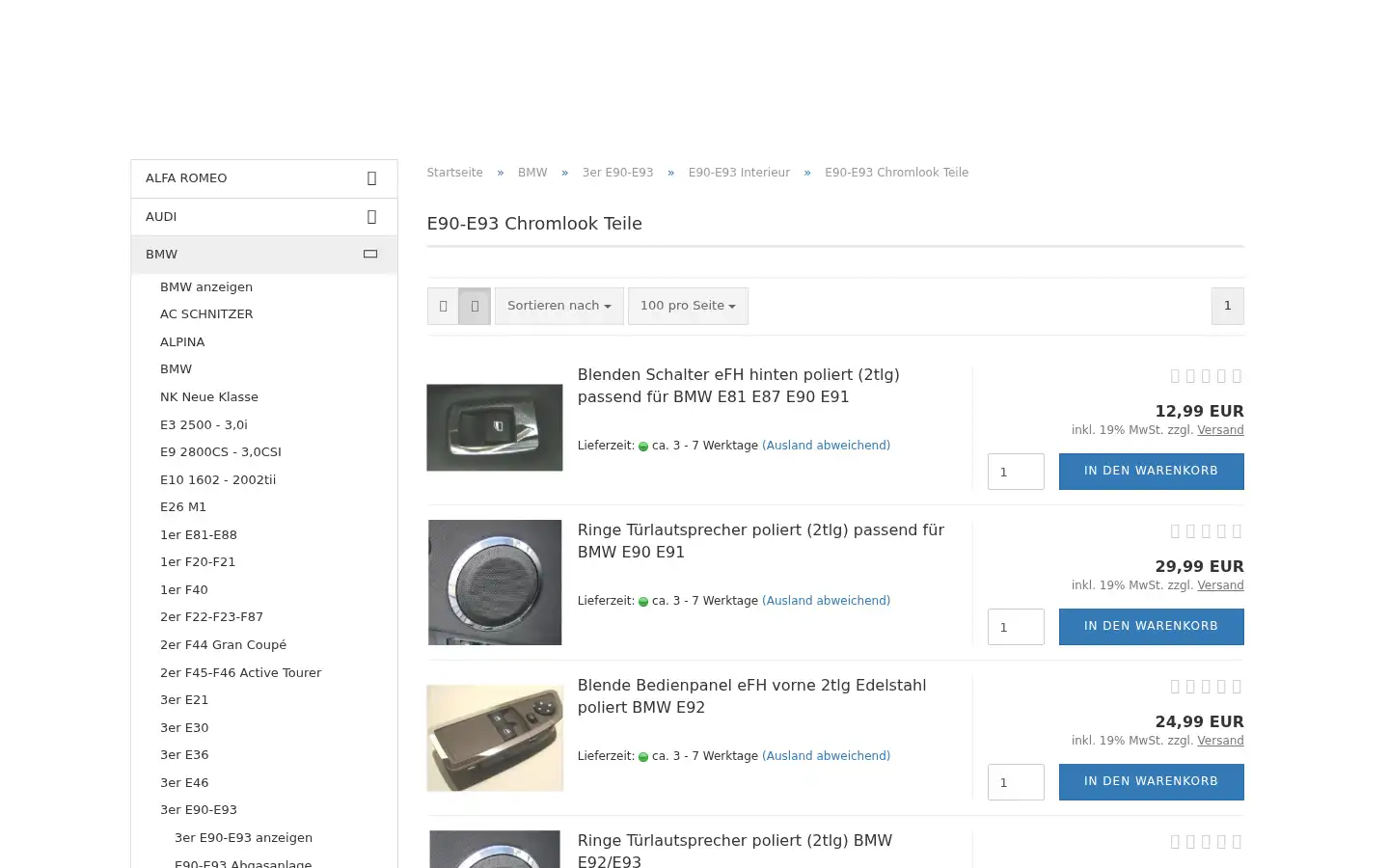Expand the ALFA ROMEO category icon
The width and height of the screenshot is (1389, 868).
371,178
